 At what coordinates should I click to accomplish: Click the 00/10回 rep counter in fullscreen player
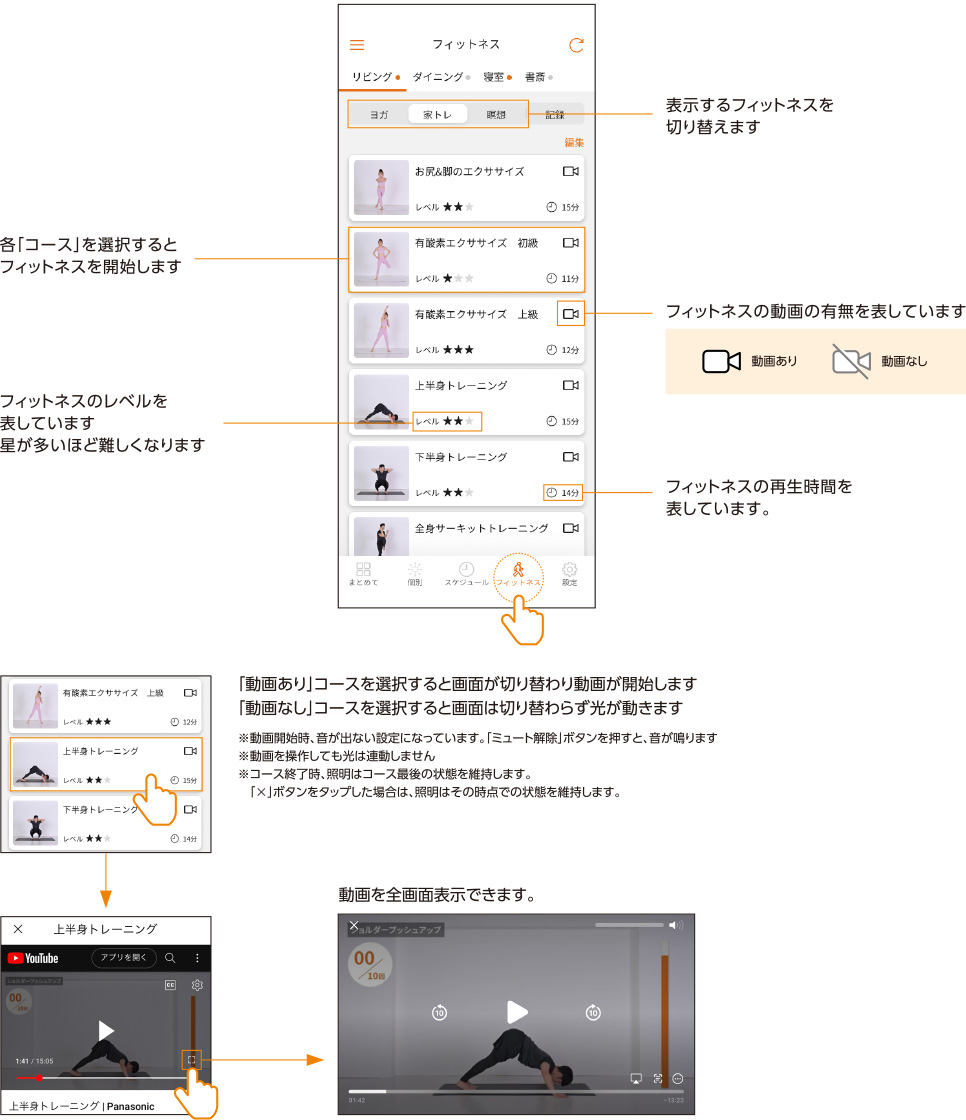pyautogui.click(x=369, y=964)
